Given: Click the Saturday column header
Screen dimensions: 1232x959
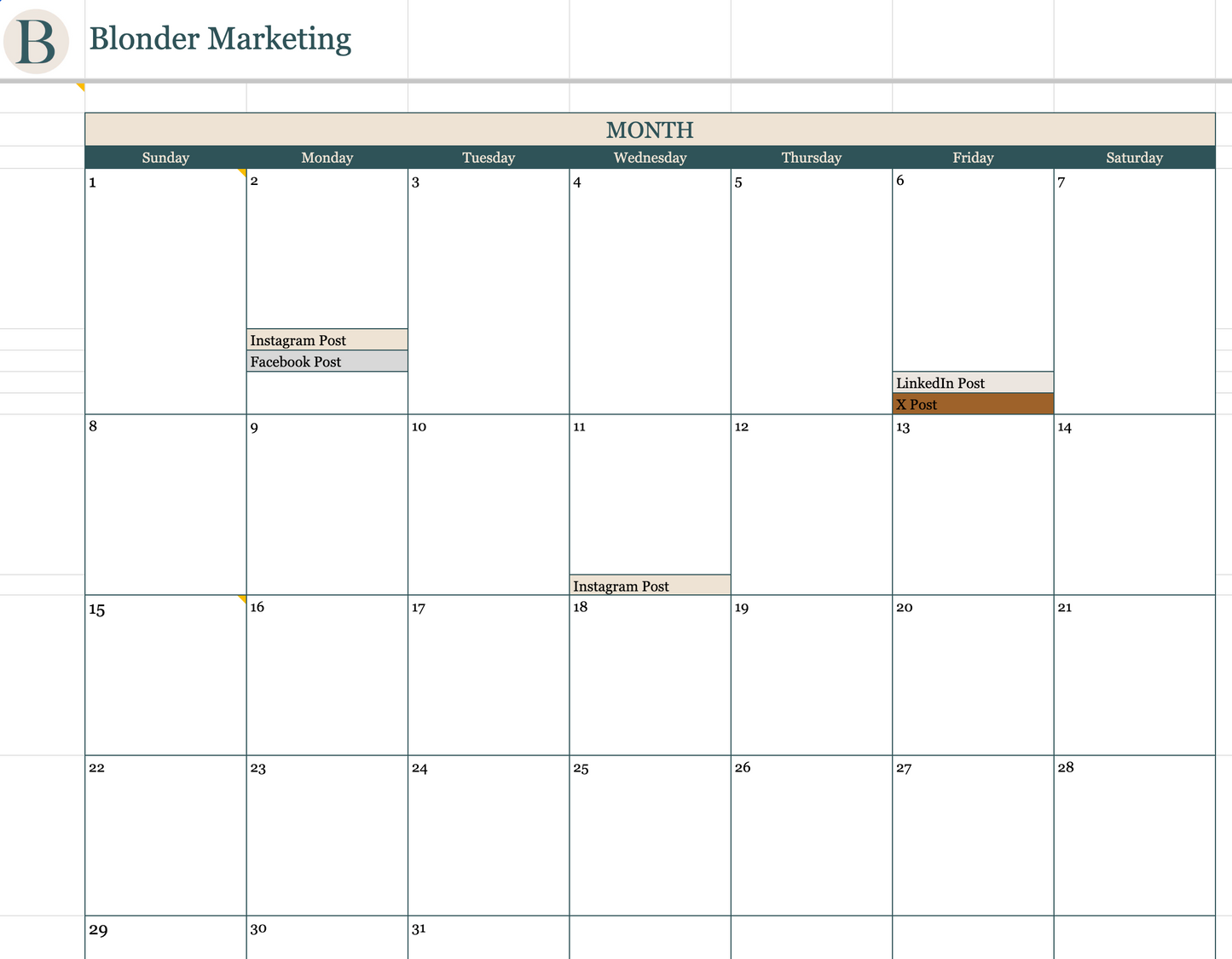Looking at the screenshot, I should [1134, 158].
